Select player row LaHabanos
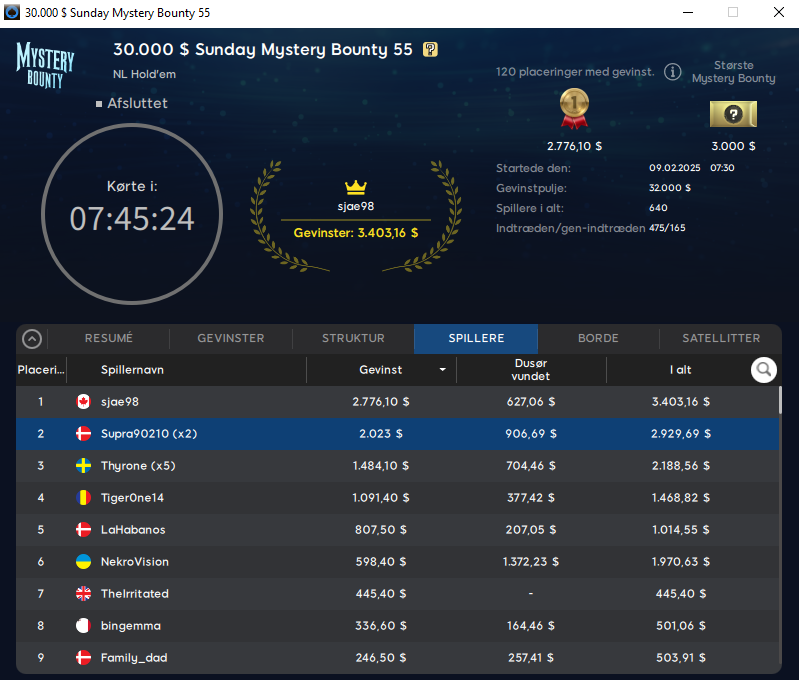The width and height of the screenshot is (799, 680). (397, 530)
